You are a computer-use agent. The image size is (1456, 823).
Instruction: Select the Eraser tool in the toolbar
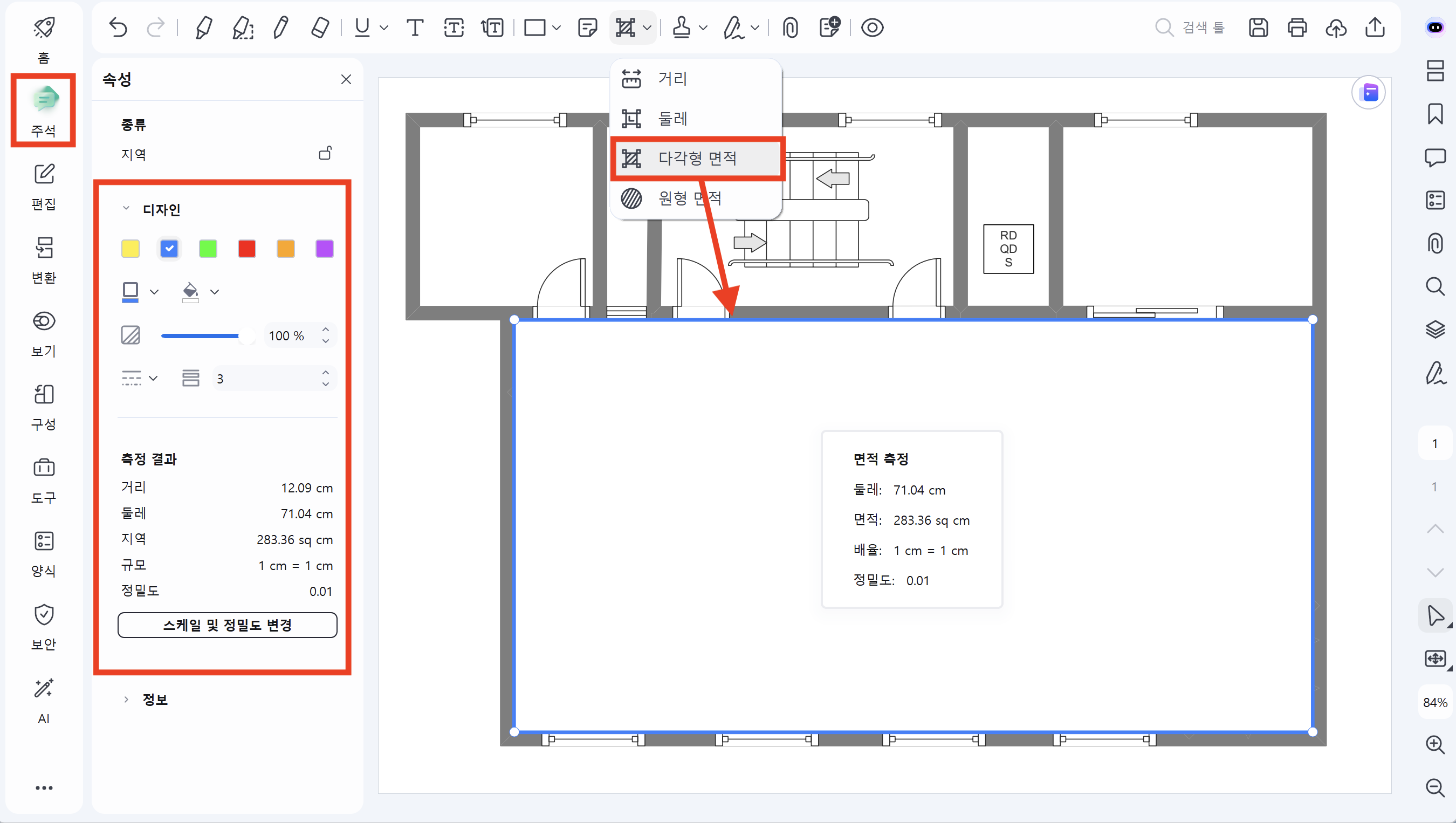(320, 27)
